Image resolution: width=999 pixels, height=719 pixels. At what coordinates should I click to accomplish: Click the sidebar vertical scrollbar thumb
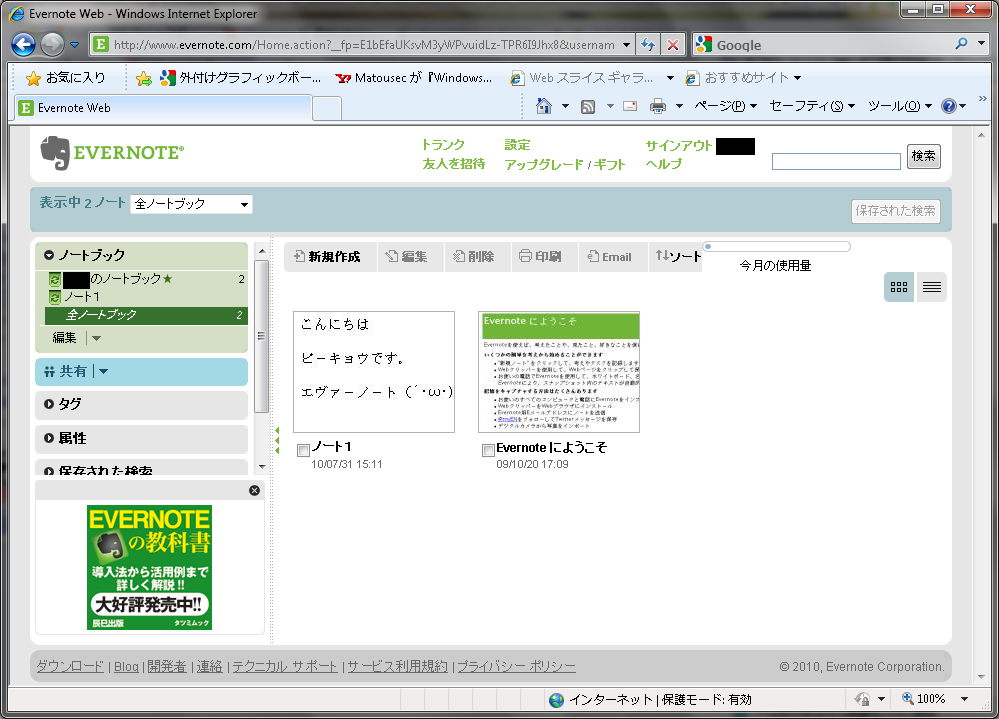tap(261, 336)
